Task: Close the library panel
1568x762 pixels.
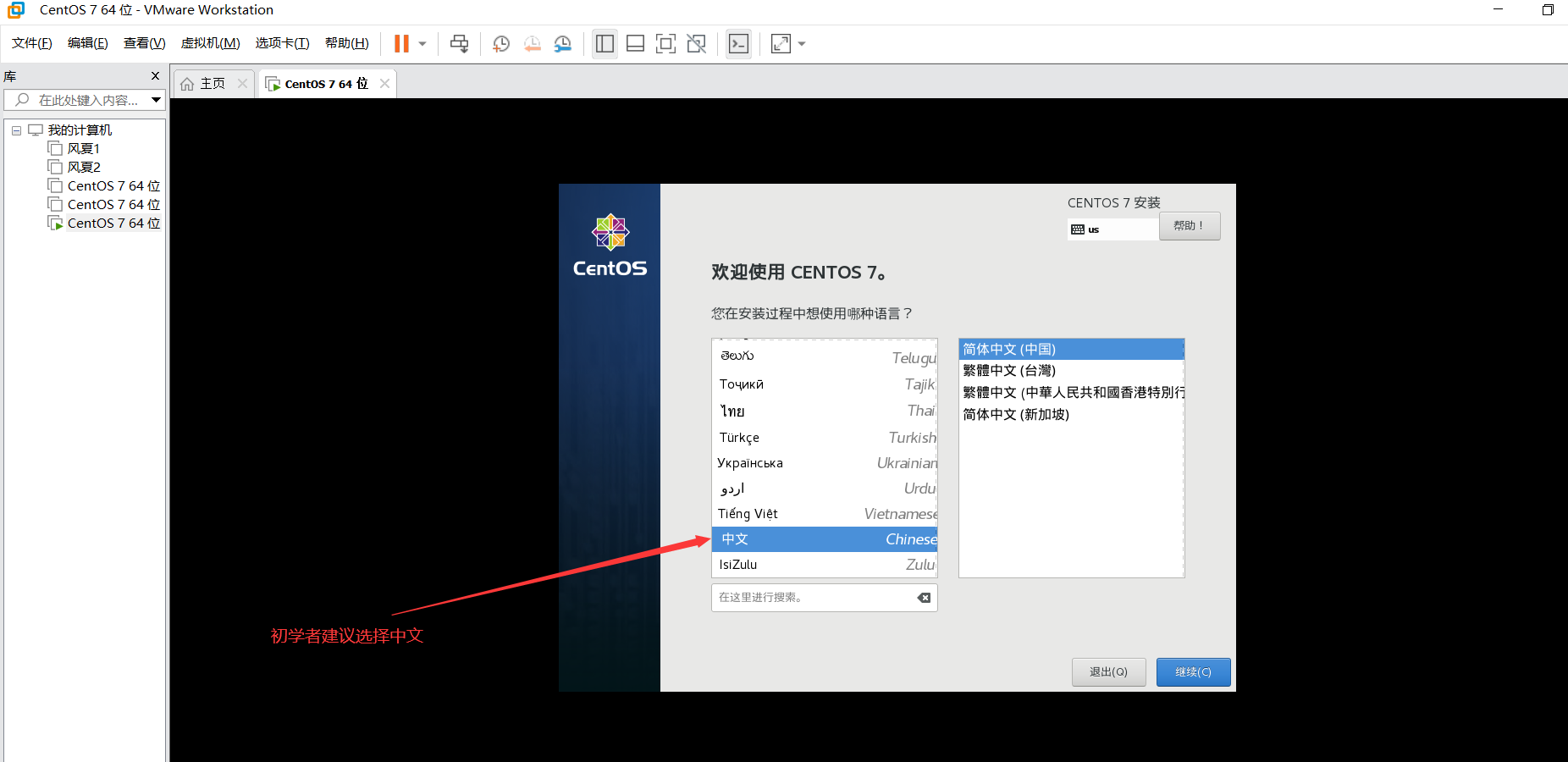Action: pos(155,76)
